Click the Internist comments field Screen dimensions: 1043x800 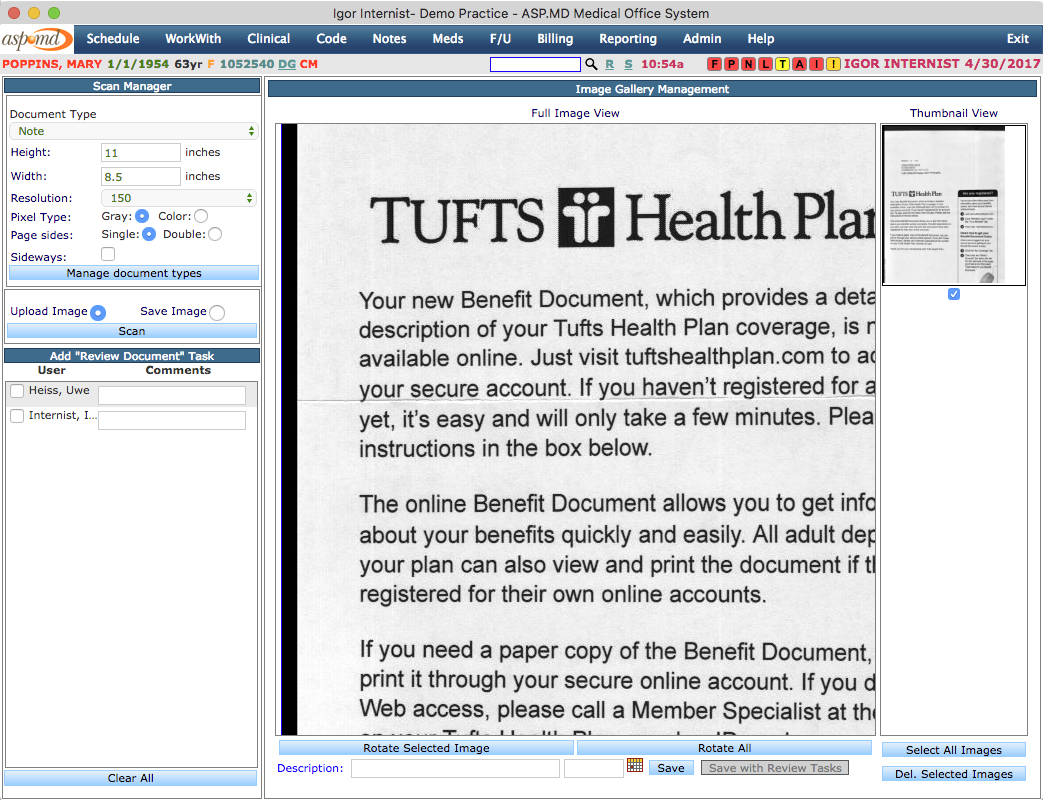(172, 420)
